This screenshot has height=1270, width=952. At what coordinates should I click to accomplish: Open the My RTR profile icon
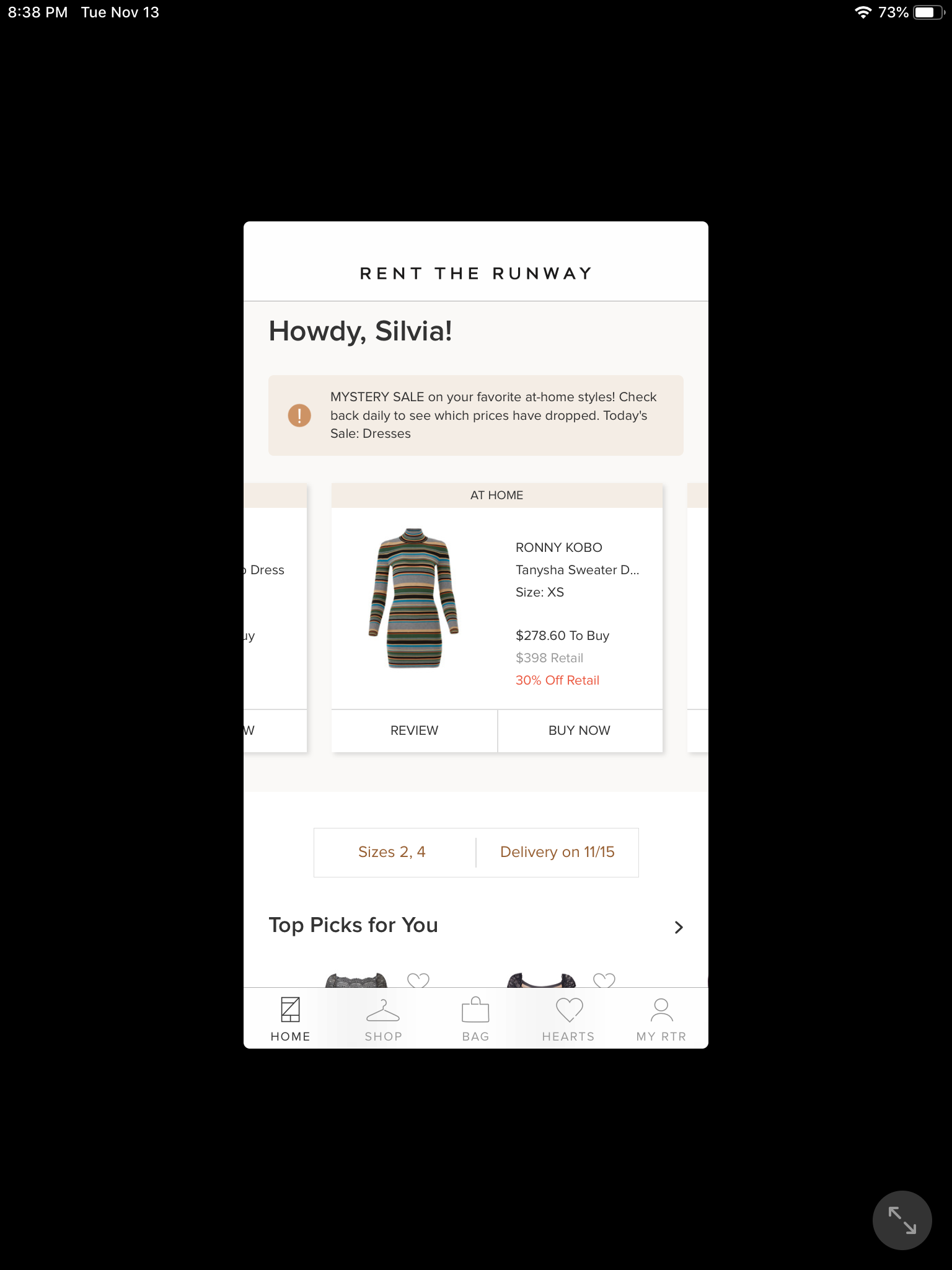pos(661,1010)
